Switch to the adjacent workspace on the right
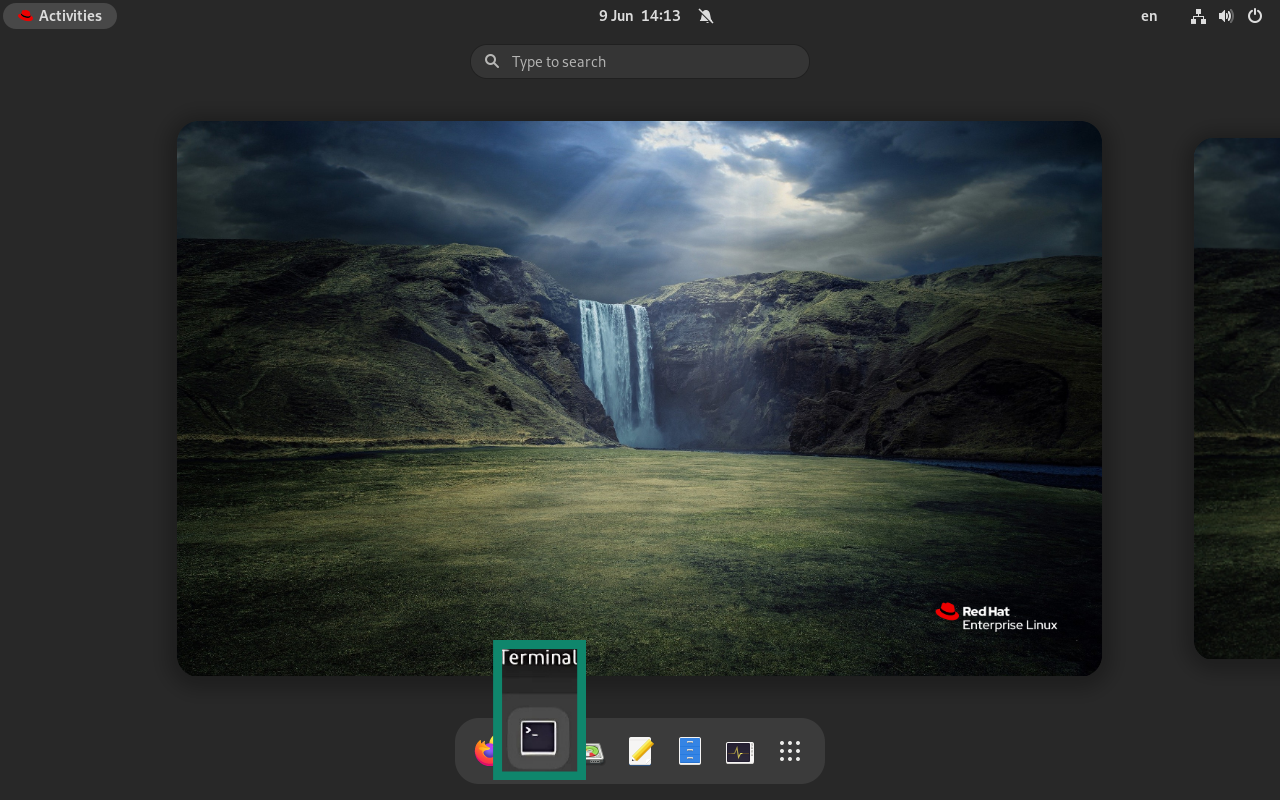This screenshot has width=1280, height=800. point(1238,398)
